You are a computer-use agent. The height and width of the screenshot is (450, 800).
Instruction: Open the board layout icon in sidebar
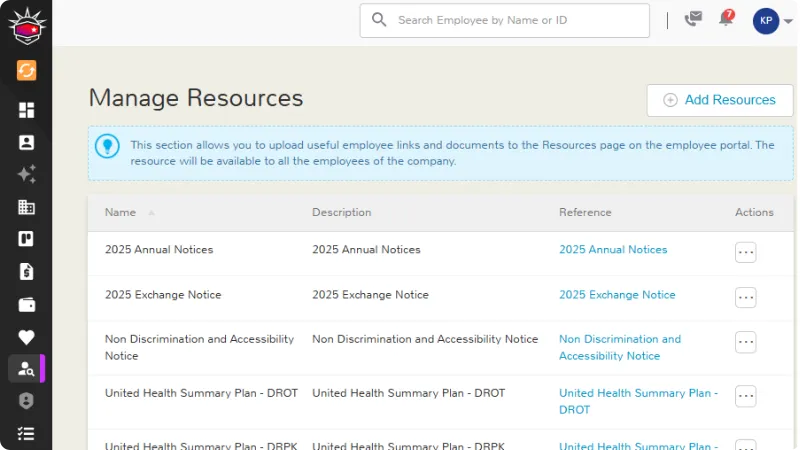[27, 239]
